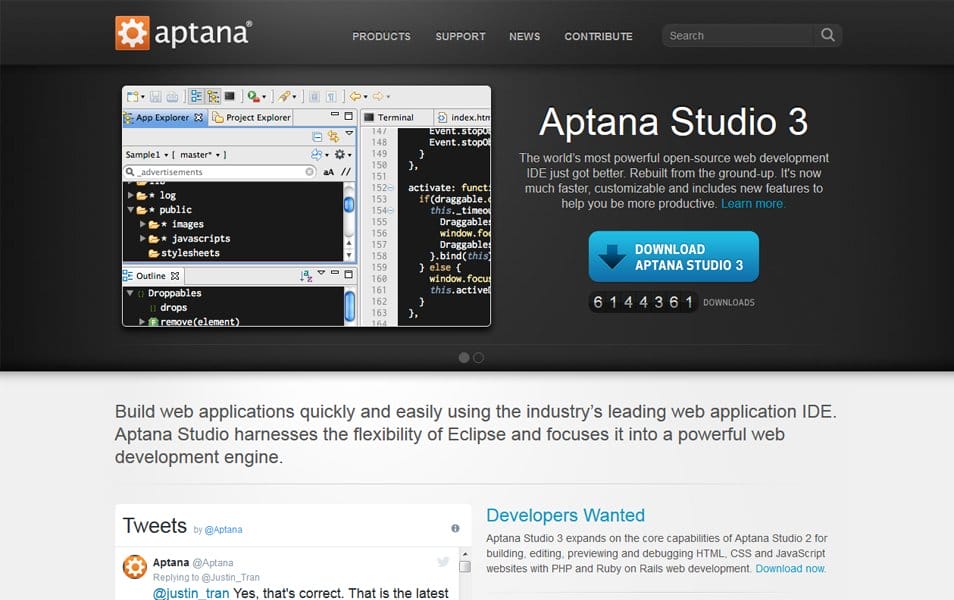Click the Tweets info icon
This screenshot has width=954, height=600.
[x=455, y=528]
